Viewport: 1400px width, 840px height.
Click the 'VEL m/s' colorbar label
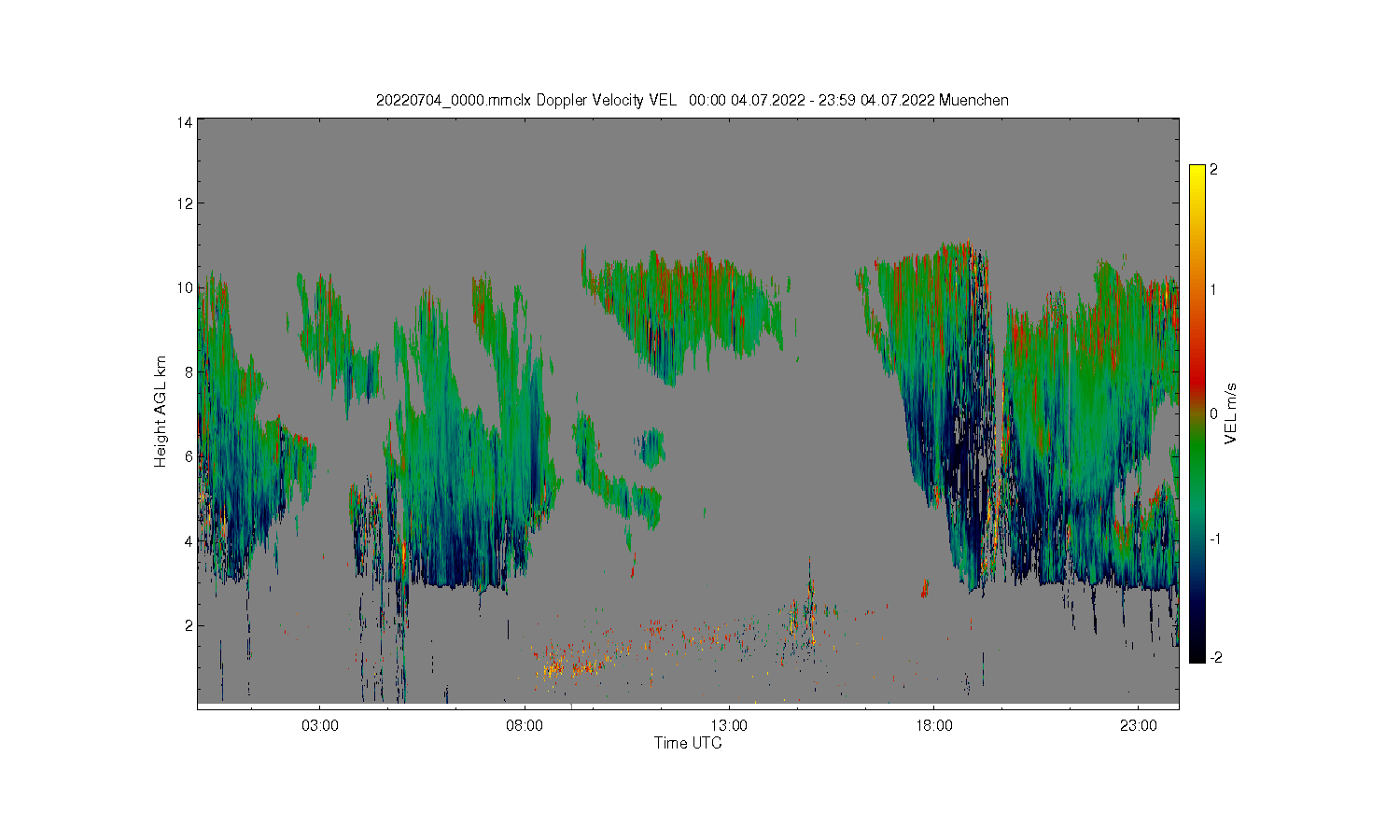point(1231,413)
